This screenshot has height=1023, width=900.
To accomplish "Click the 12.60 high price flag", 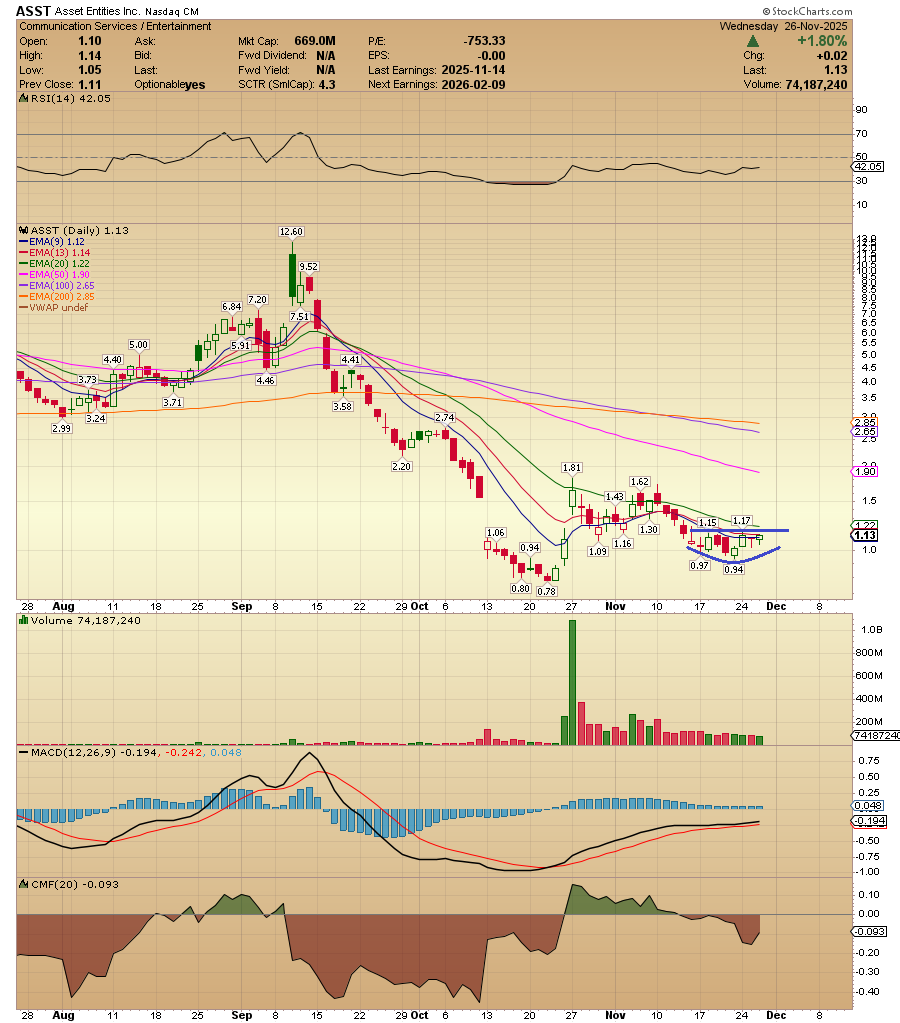I will [290, 231].
